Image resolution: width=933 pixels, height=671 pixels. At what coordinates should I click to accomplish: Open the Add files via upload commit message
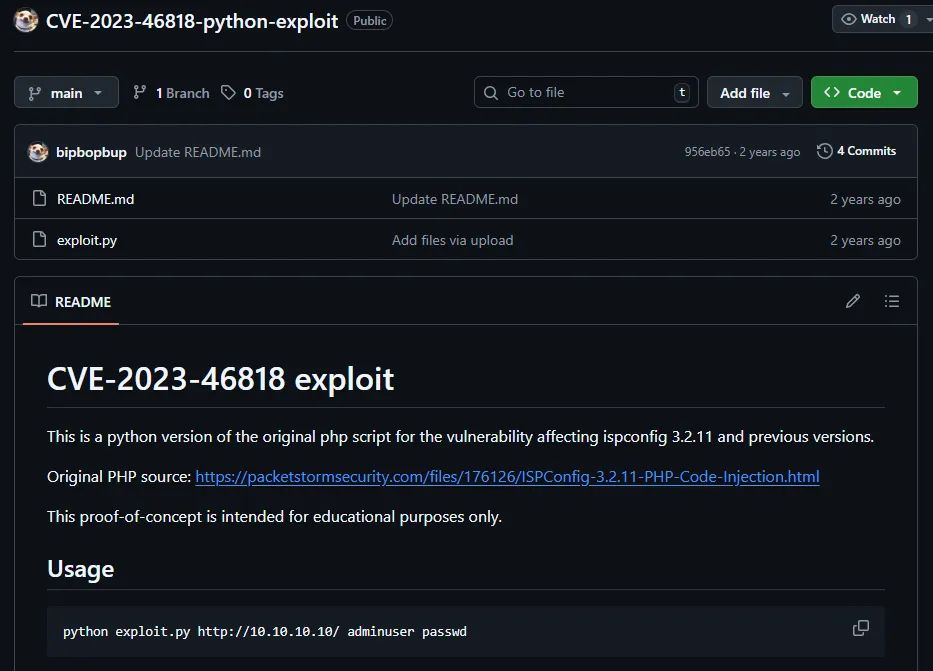(x=452, y=240)
